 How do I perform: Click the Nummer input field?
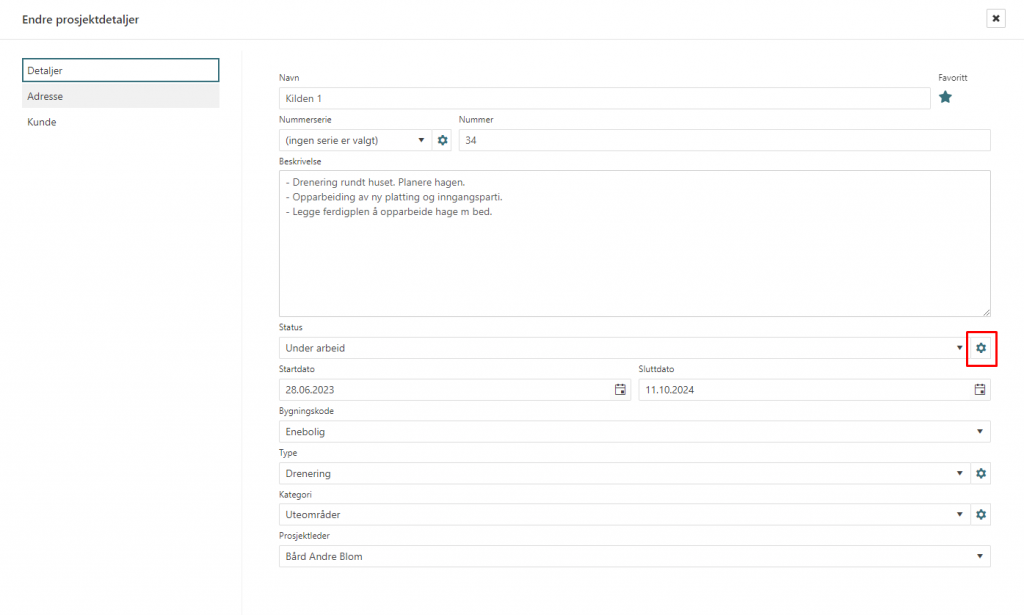(x=724, y=140)
